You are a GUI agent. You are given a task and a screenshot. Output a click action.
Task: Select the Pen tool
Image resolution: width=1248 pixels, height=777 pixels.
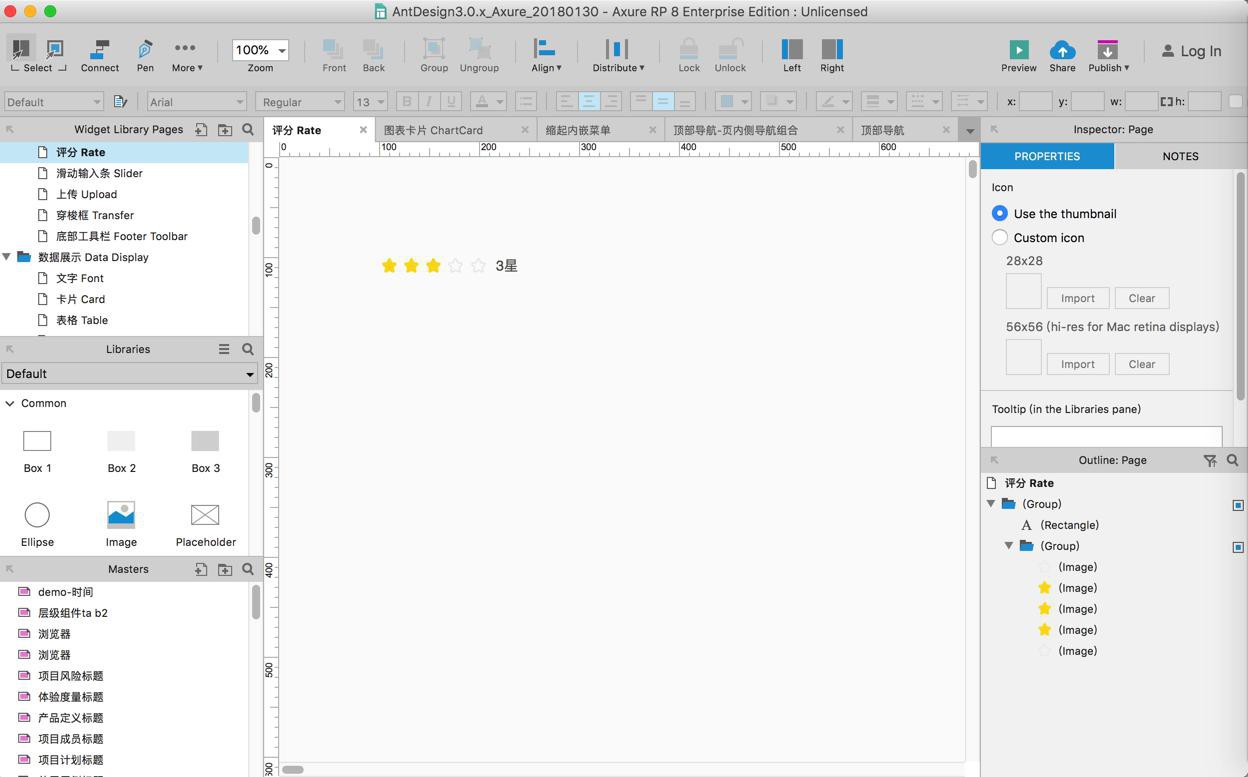[x=145, y=55]
